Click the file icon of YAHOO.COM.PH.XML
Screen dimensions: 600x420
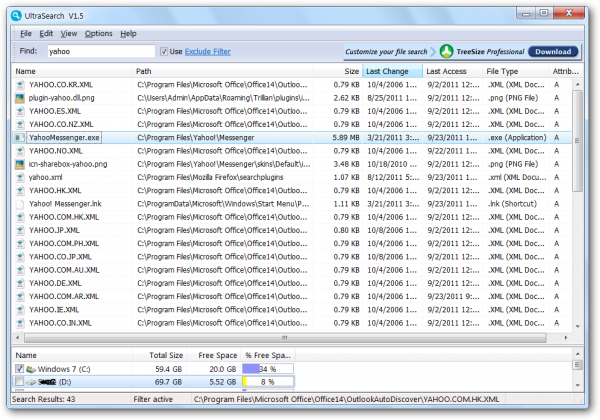click(20, 244)
